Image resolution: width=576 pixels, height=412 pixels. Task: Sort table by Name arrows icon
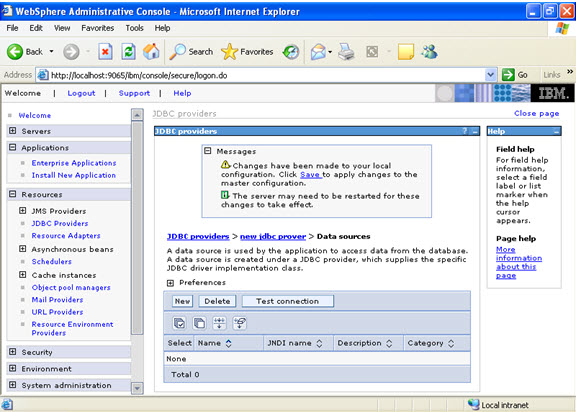click(228, 343)
